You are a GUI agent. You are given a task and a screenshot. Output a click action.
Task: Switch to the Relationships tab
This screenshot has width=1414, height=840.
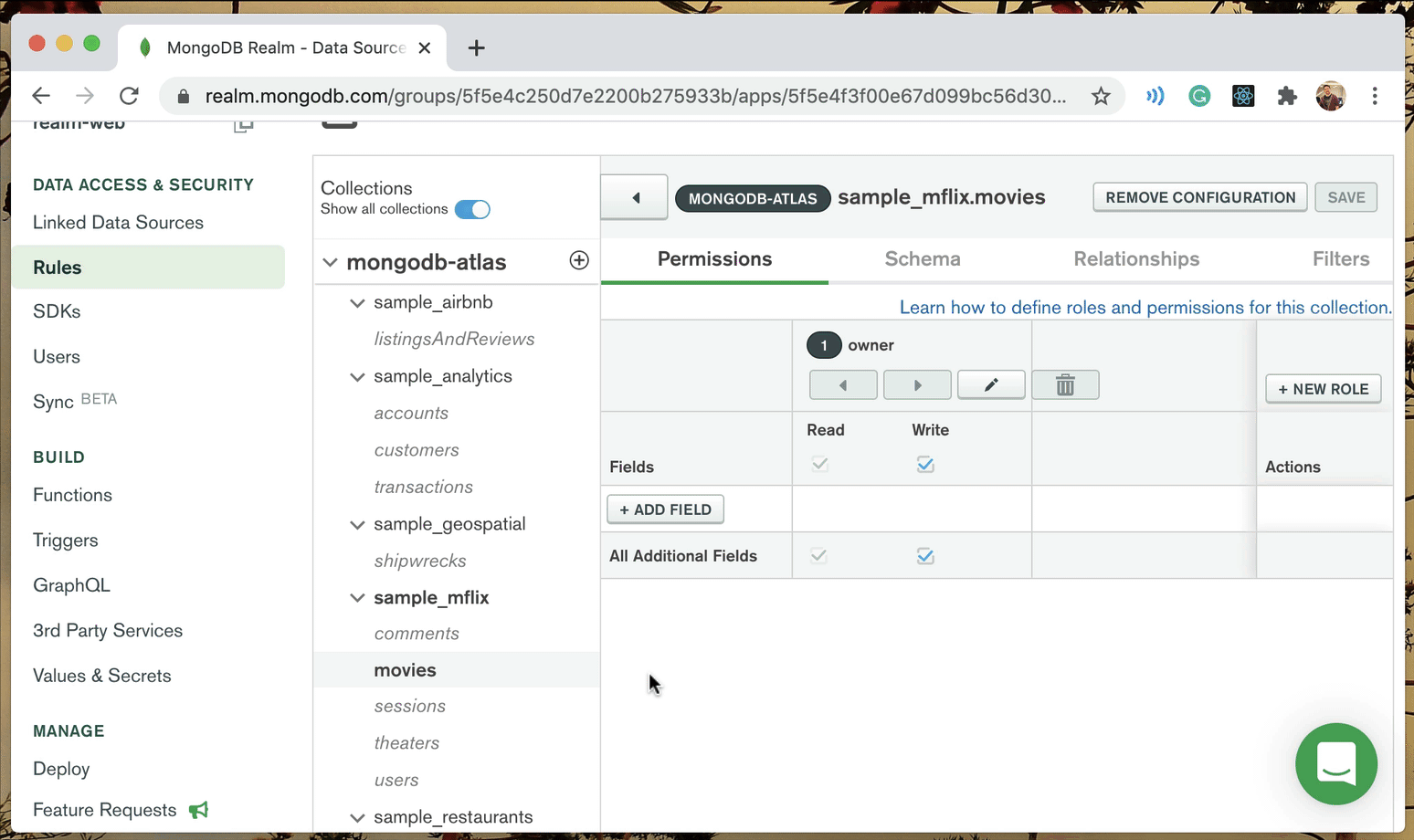[1136, 259]
